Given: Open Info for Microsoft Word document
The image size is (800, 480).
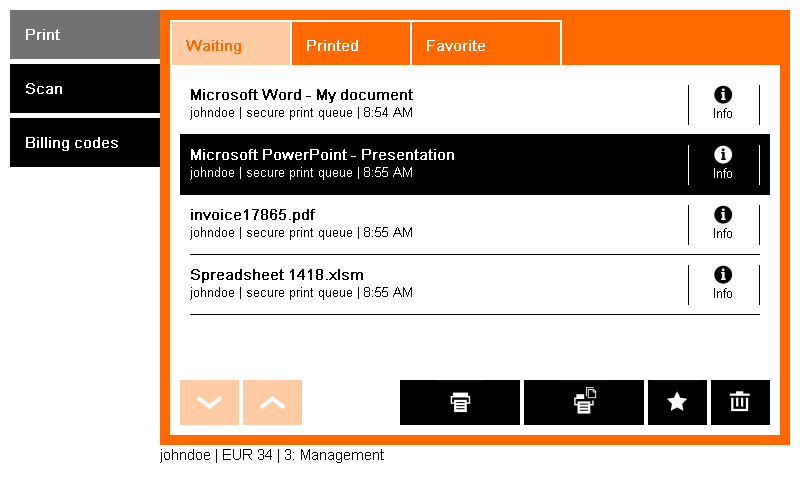Looking at the screenshot, I should coord(723,104).
